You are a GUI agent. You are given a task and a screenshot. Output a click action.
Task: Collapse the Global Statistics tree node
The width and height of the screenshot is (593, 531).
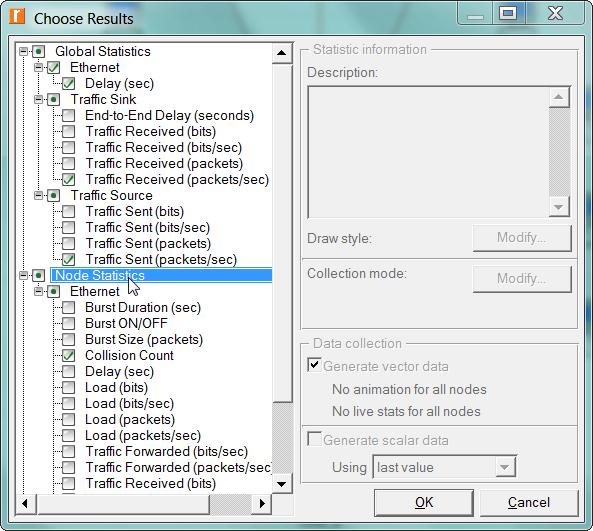[23, 51]
